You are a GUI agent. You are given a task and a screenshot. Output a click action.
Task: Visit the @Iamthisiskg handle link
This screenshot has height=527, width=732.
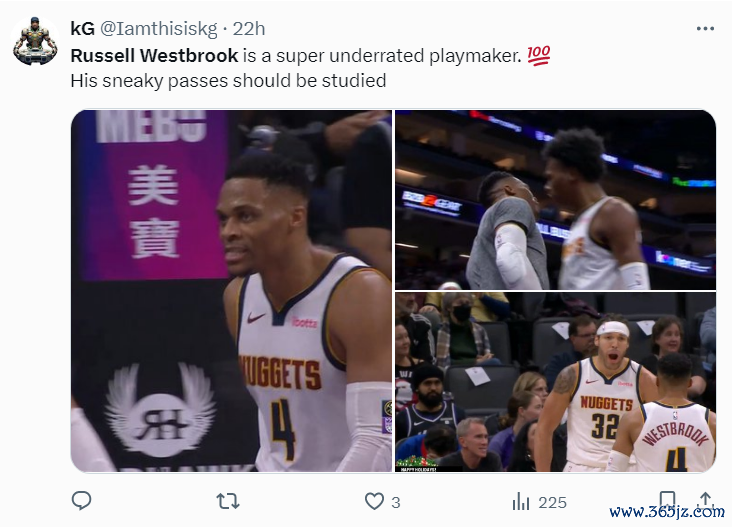point(159,29)
